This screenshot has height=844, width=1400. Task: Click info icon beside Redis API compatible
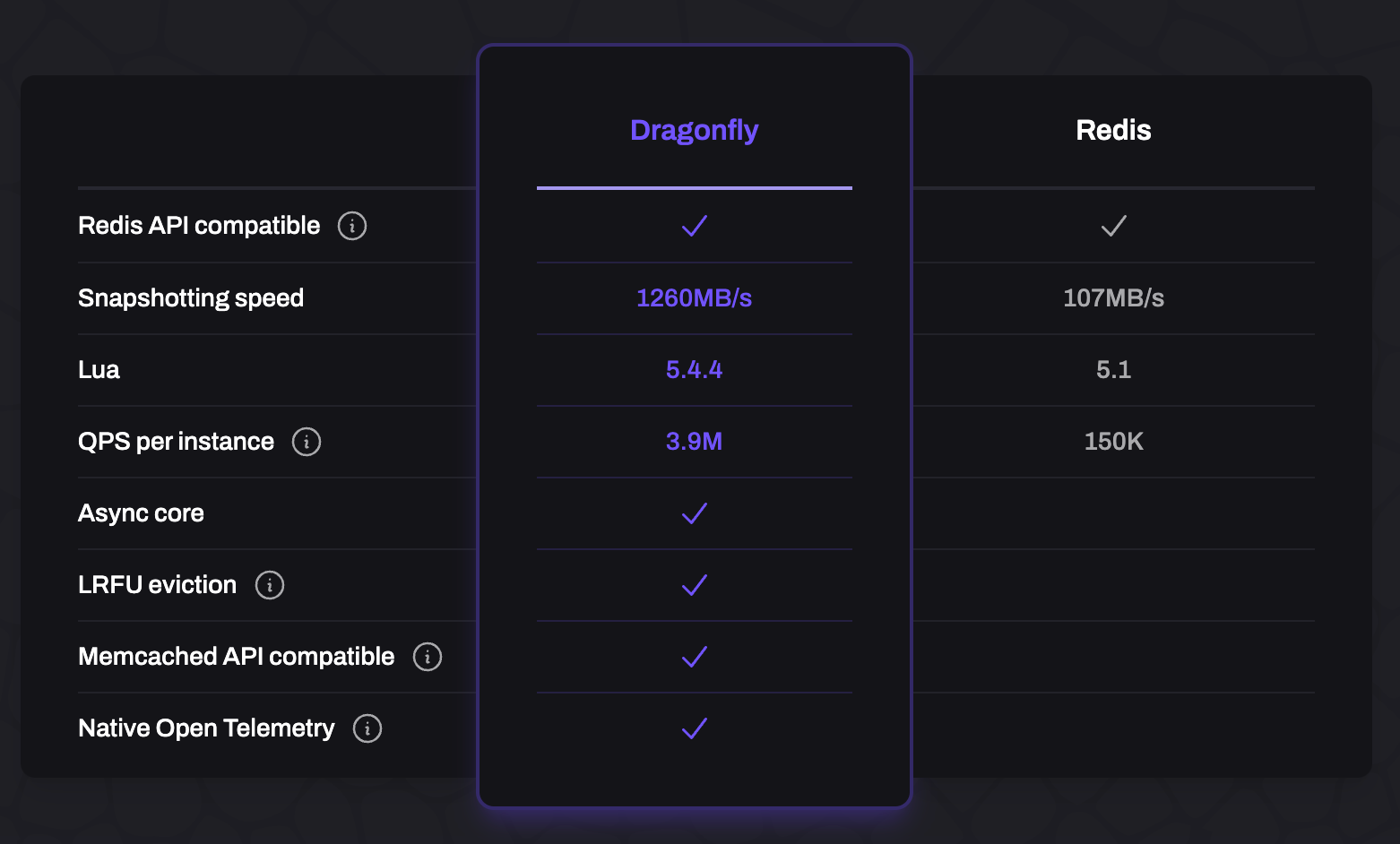352,226
